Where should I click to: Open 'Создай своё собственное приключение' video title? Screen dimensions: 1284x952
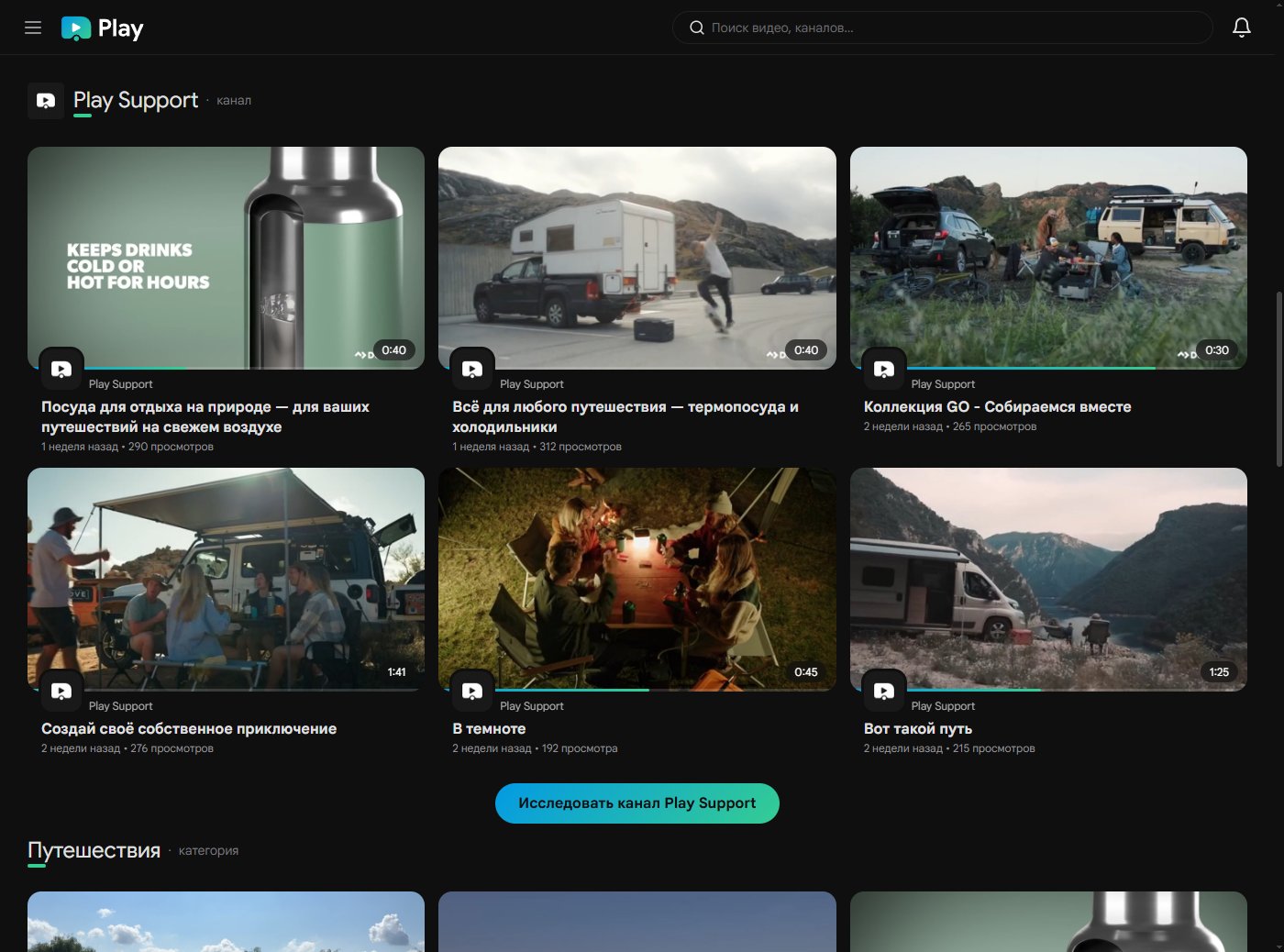[x=189, y=728]
